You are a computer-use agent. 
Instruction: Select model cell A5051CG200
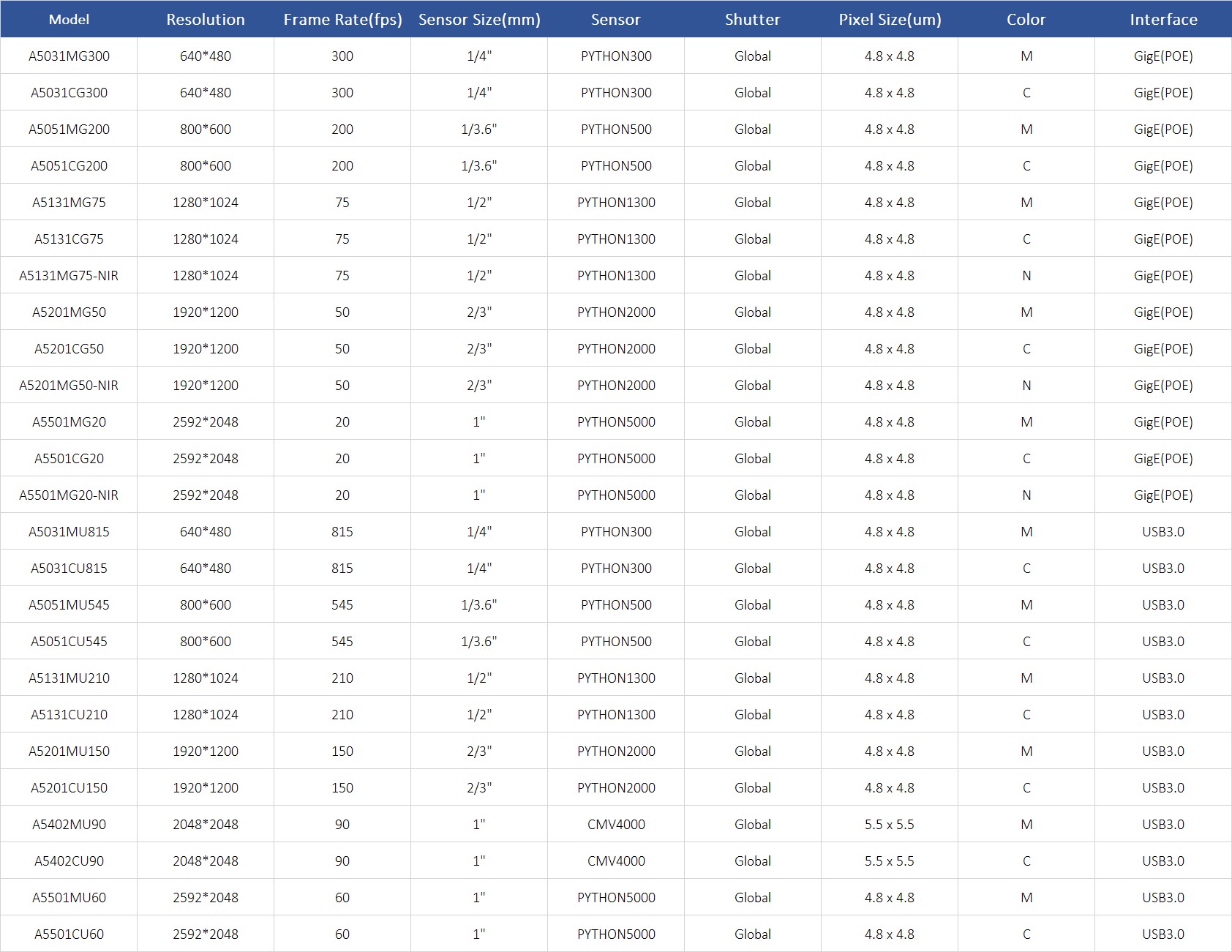click(69, 166)
